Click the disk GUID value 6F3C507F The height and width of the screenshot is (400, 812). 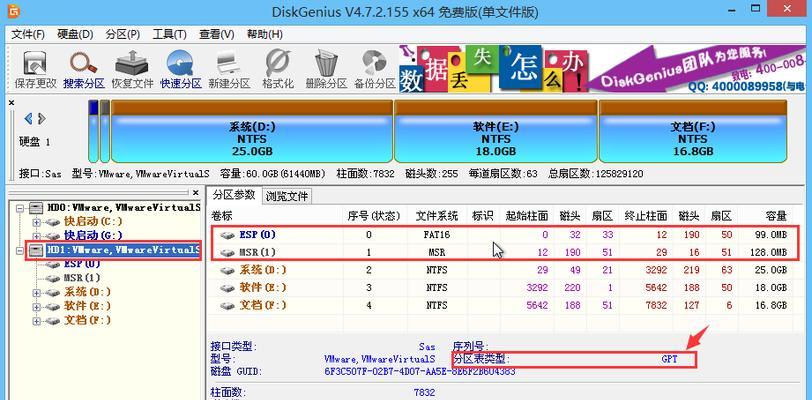(419, 372)
